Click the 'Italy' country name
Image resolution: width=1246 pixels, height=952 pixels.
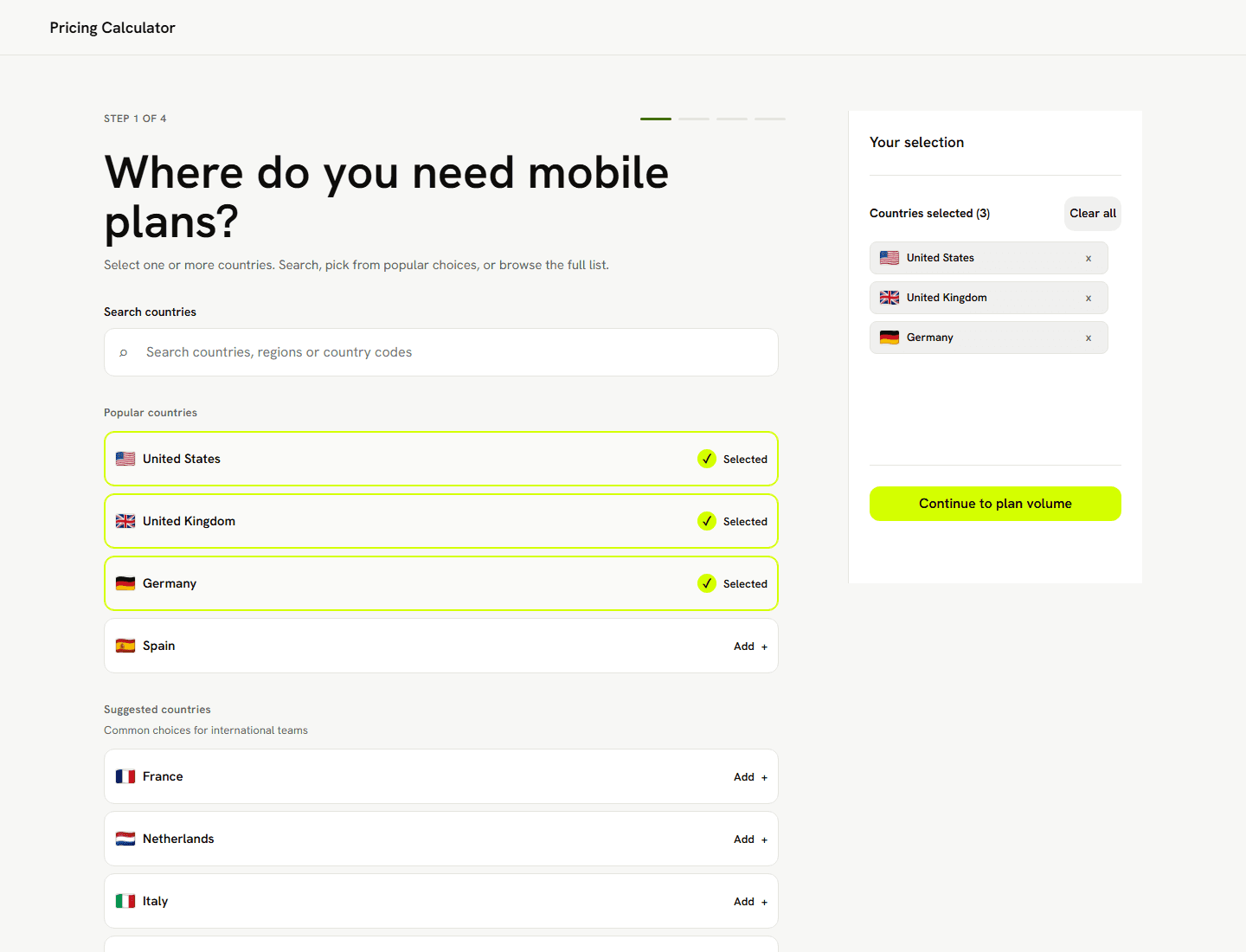tap(156, 901)
